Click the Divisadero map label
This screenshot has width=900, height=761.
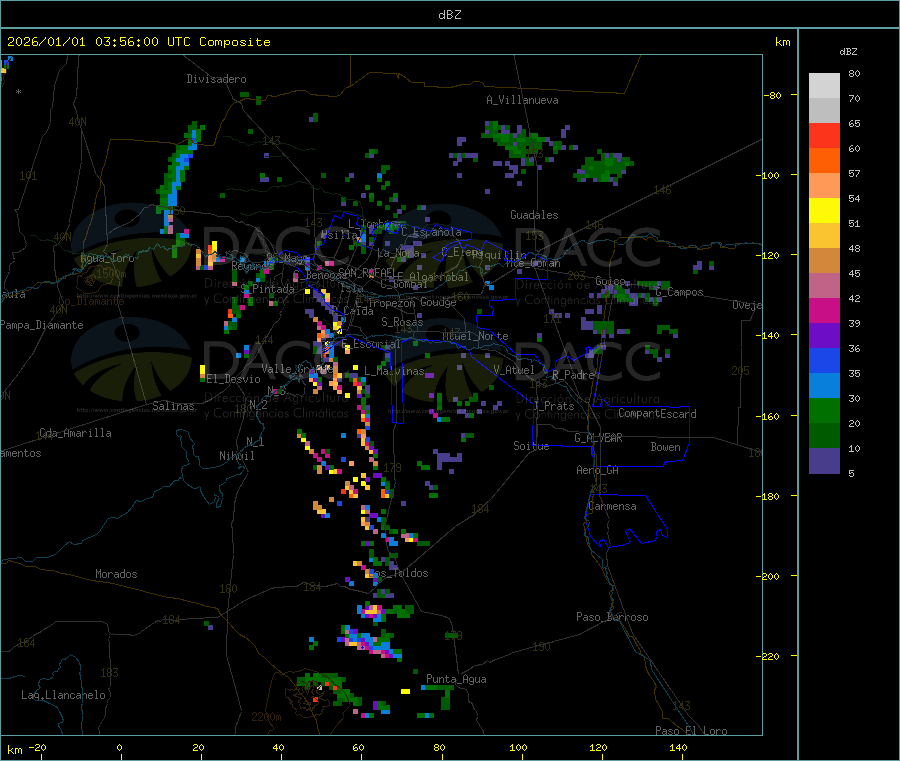[x=216, y=79]
